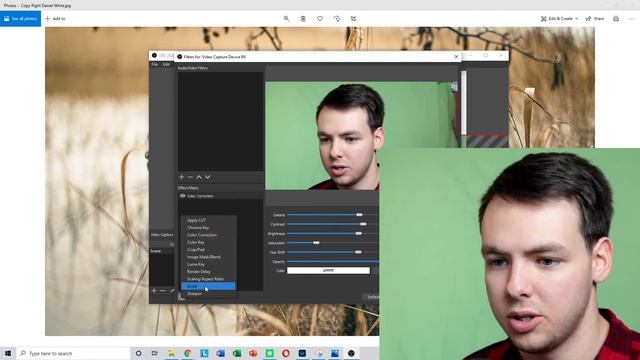The image size is (640, 360).
Task: Open Photos app from the taskbar
Action: pos(335,353)
